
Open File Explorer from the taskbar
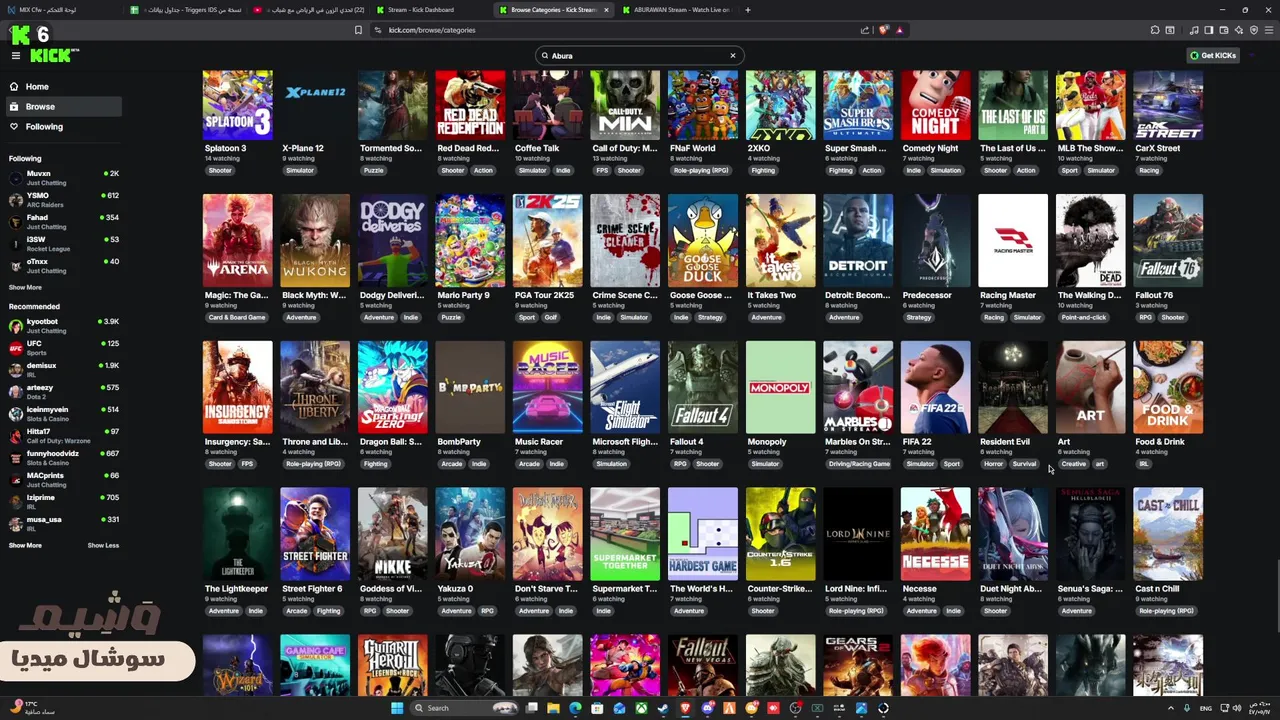(553, 708)
